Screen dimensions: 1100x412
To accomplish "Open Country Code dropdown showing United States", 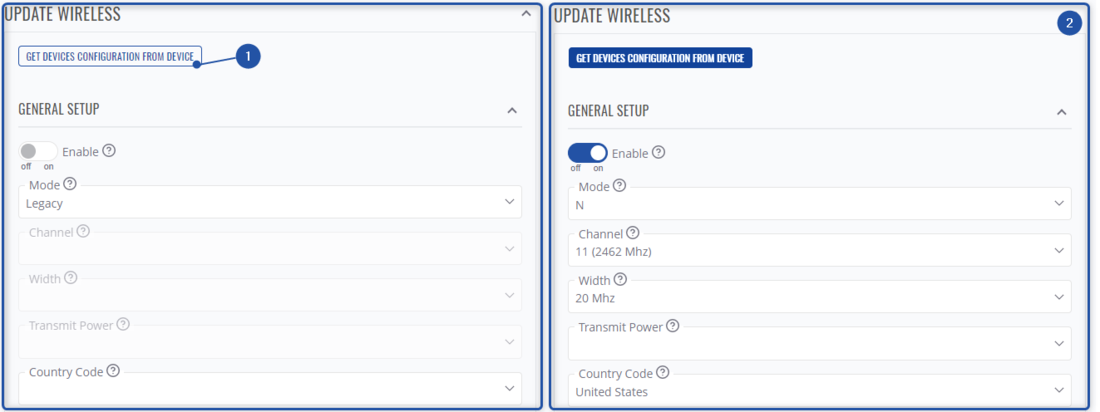I will click(819, 391).
